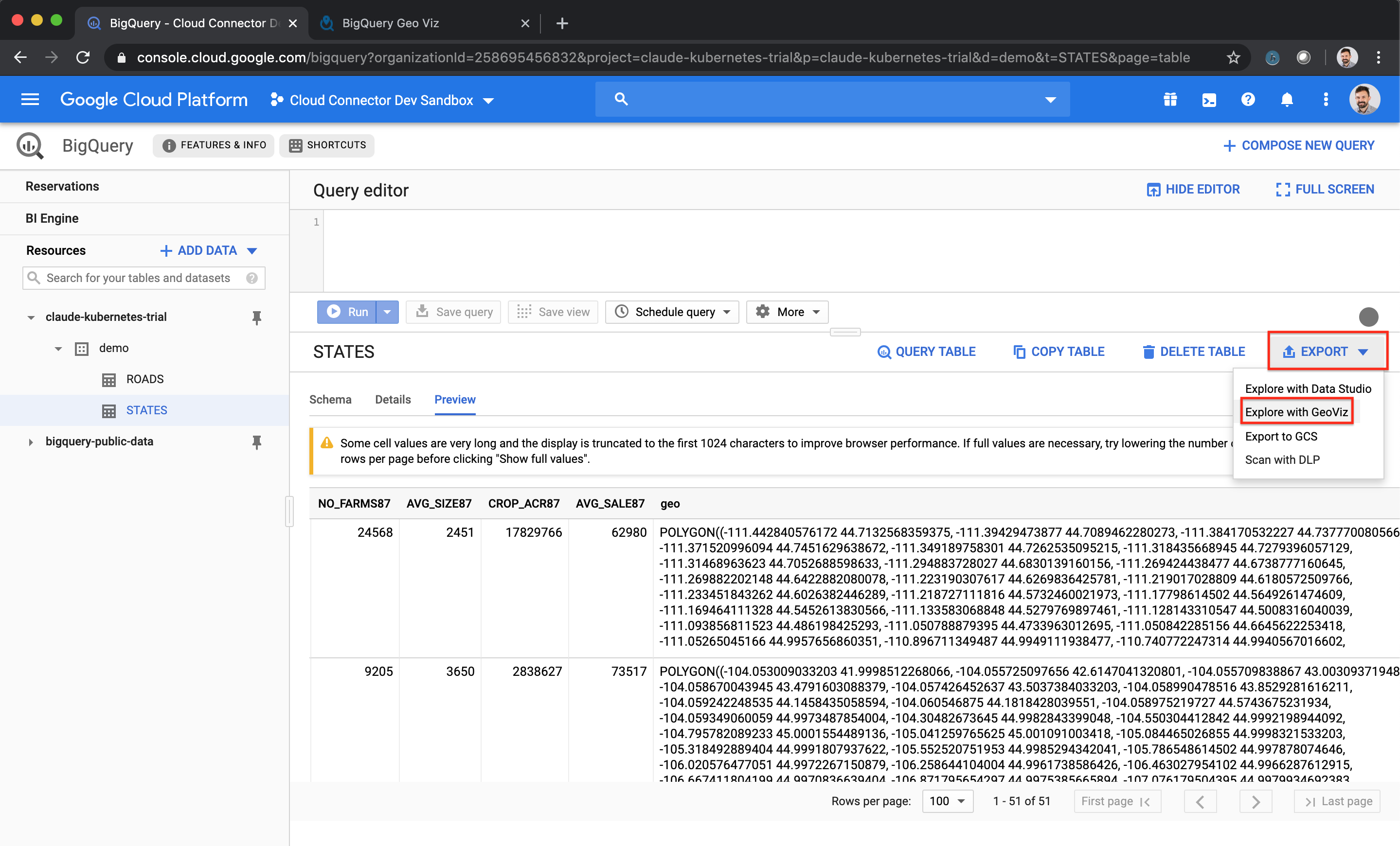Expand the header search dropdown arrow
1400x846 pixels.
(x=1051, y=99)
